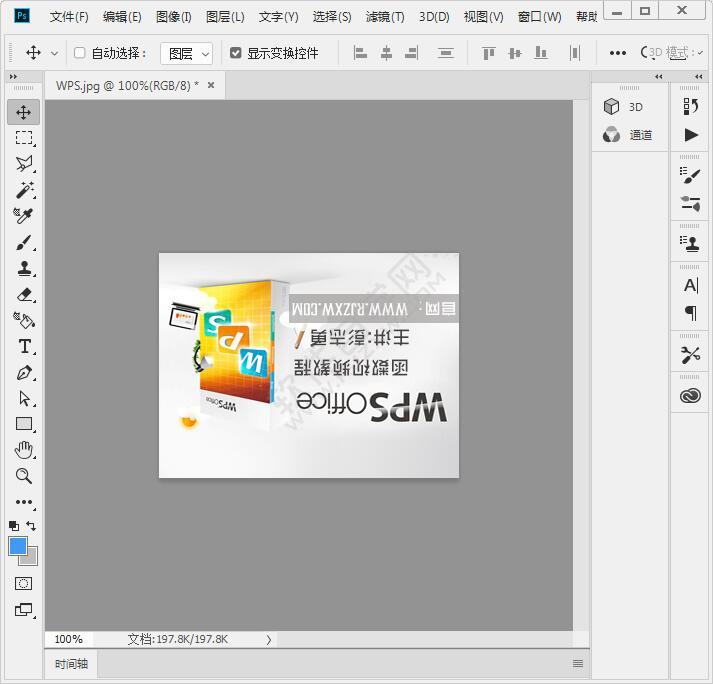
Task: Select the Zoom magnifier tool
Action: coord(24,476)
